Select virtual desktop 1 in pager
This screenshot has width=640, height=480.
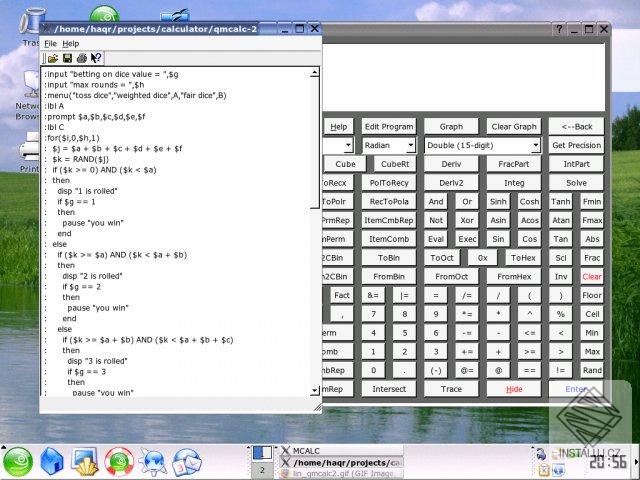click(262, 453)
